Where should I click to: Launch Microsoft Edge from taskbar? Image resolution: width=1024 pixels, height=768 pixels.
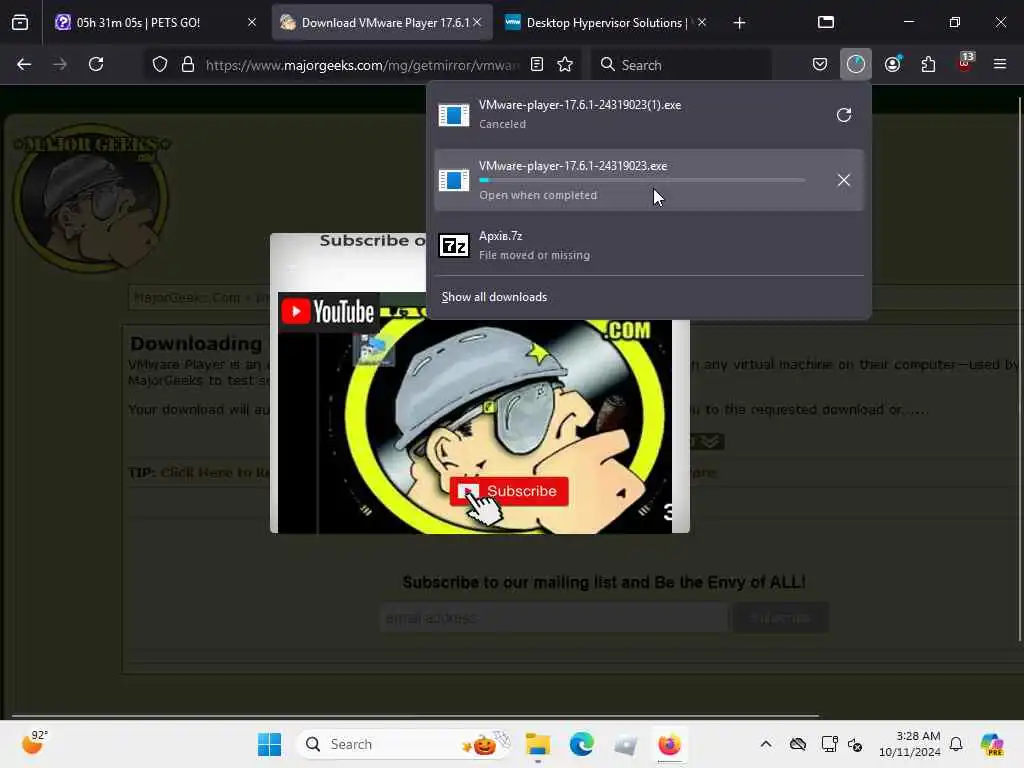click(581, 744)
